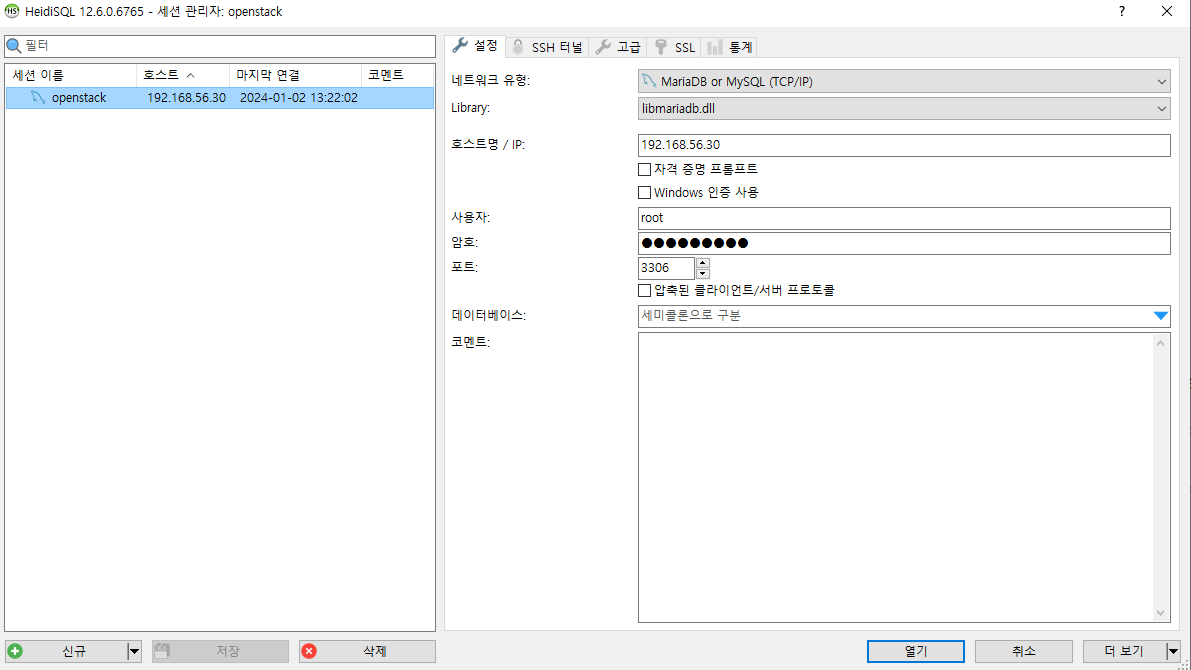Click comment scrollbar up arrow
Viewport: 1191px width, 670px height.
coord(1161,343)
